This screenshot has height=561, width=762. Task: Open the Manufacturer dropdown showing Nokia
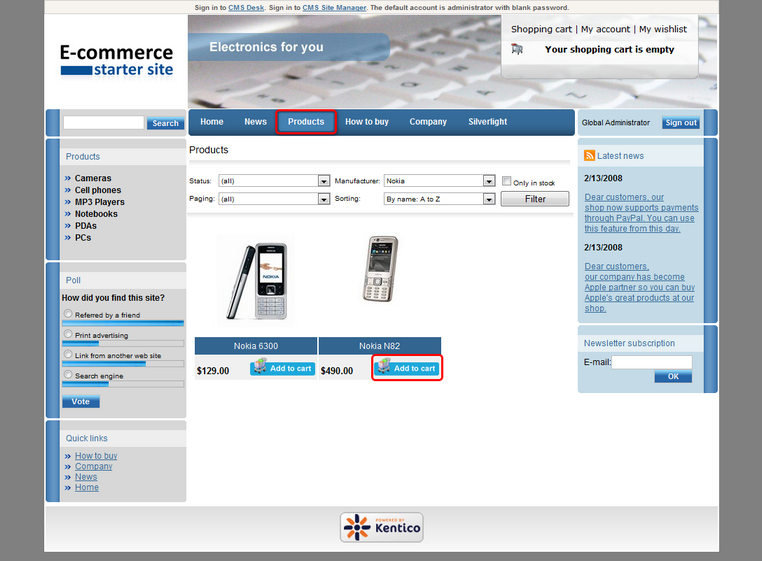pos(439,181)
